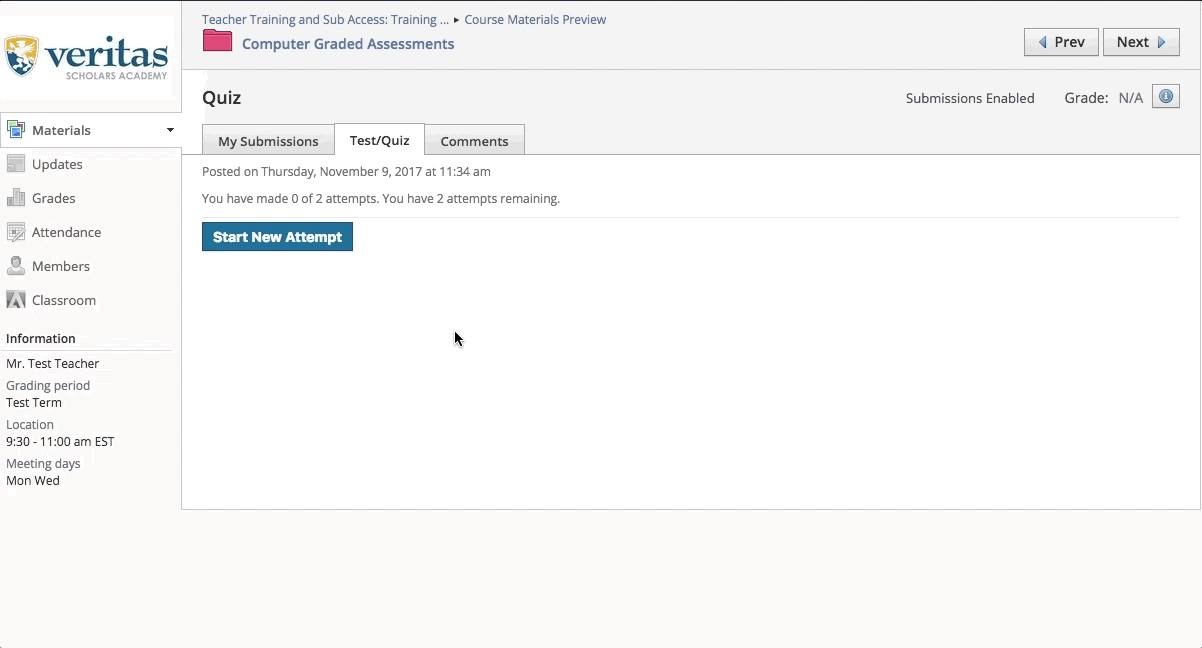Open Updates in the sidebar
The width and height of the screenshot is (1202, 648).
(57, 164)
